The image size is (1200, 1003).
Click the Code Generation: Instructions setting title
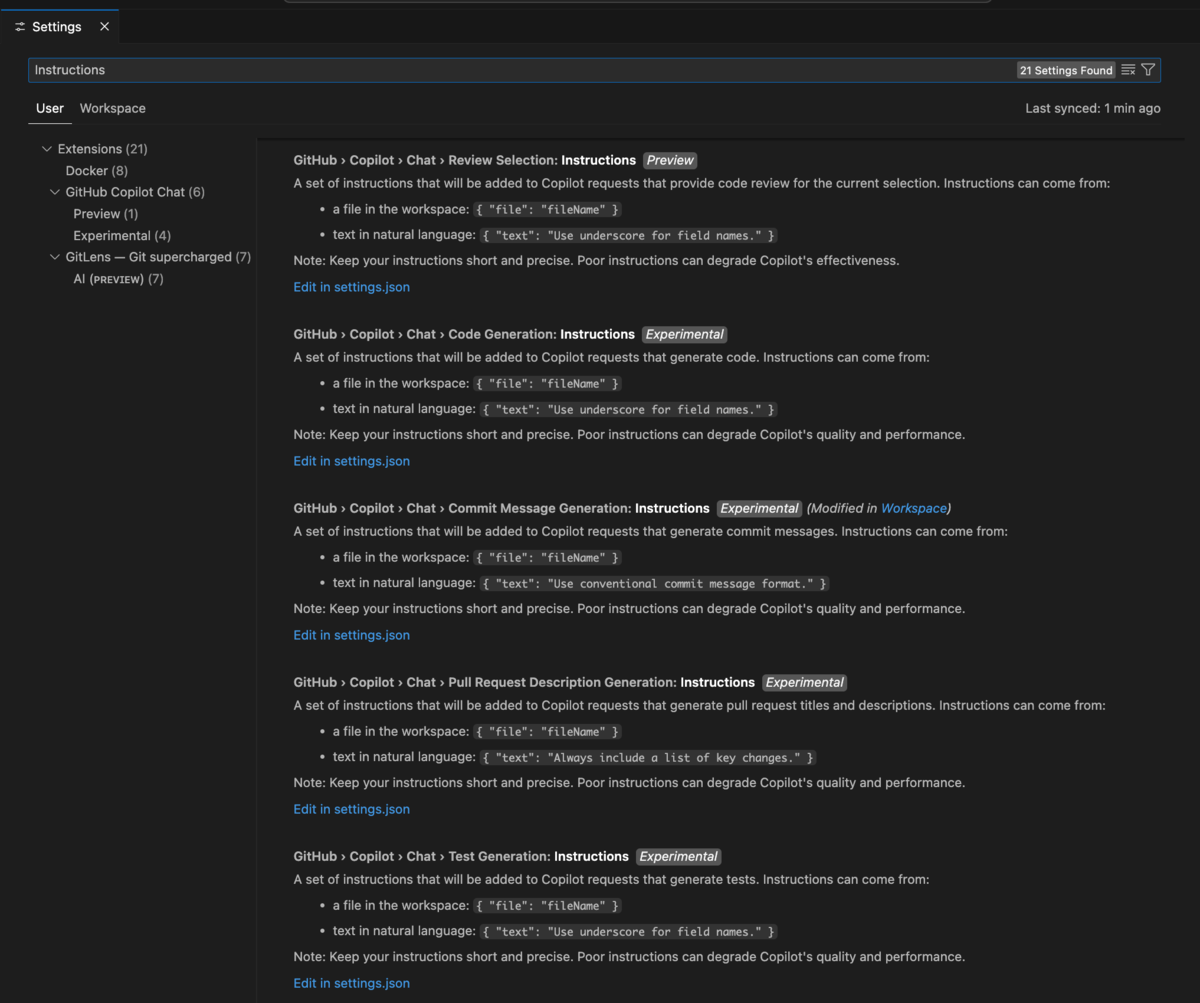coord(464,334)
